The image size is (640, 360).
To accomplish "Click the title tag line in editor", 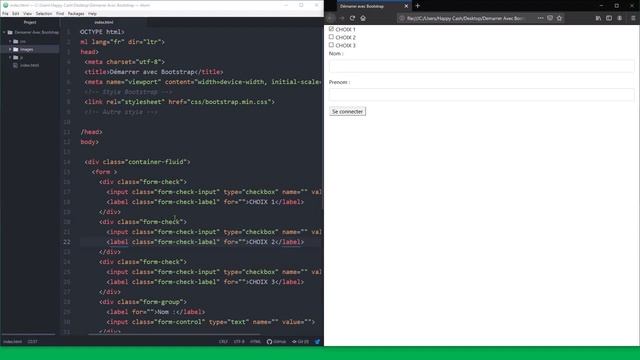I will coord(154,72).
